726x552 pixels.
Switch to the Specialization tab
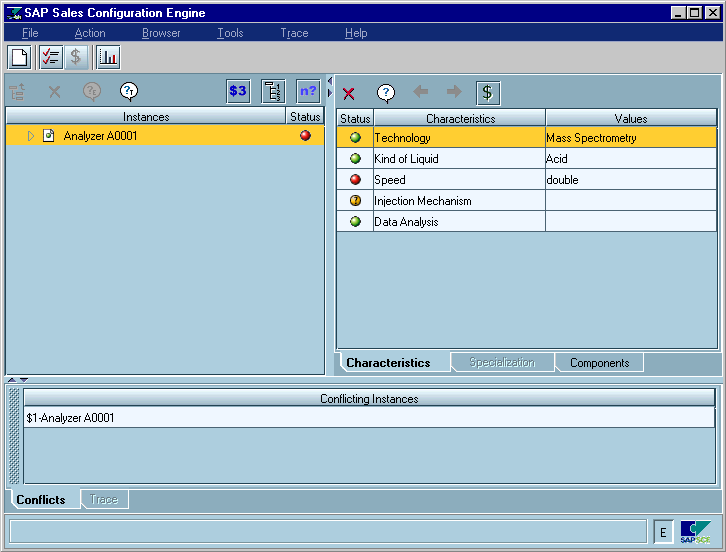point(502,362)
